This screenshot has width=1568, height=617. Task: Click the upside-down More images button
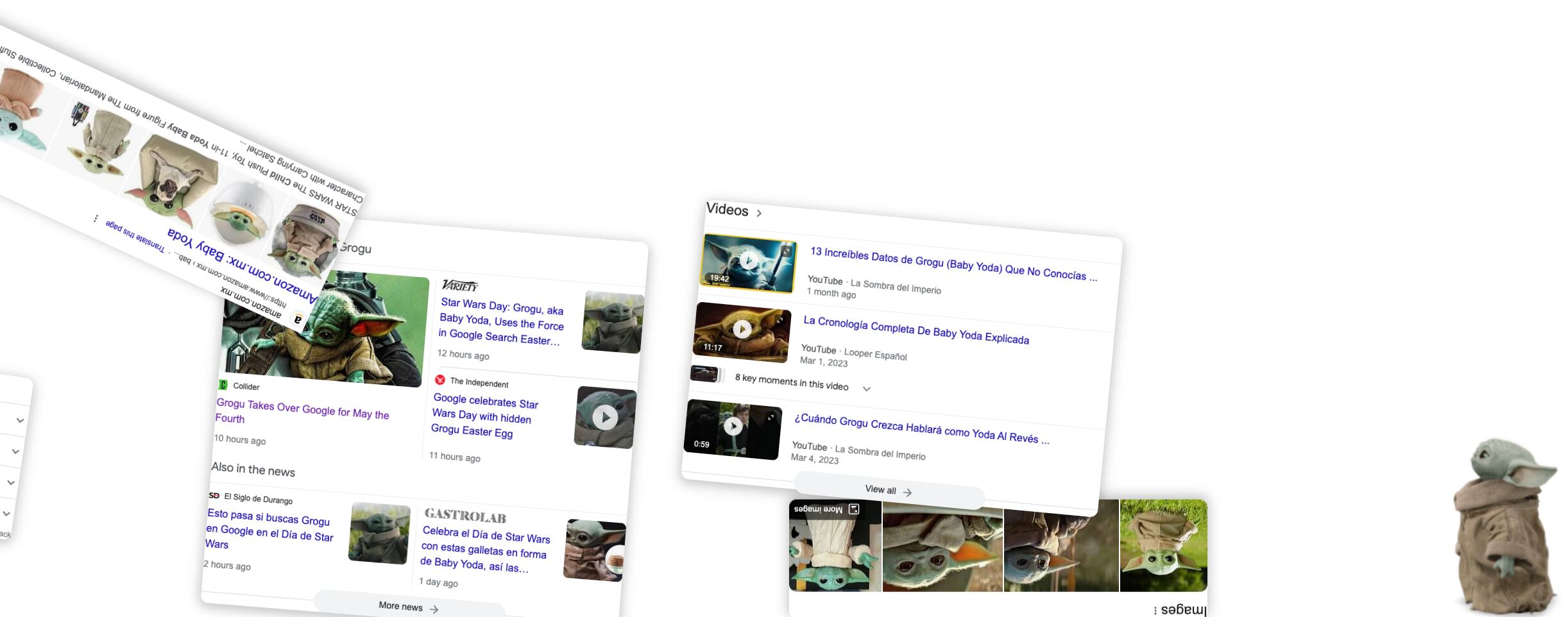[x=826, y=509]
